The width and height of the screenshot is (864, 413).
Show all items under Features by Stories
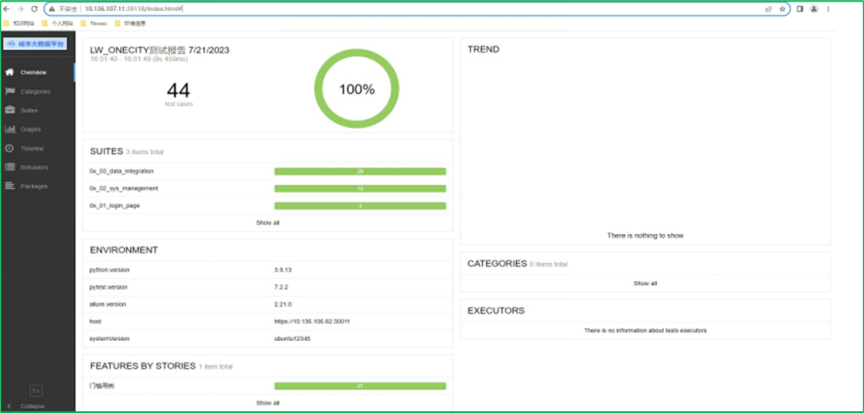pos(268,402)
